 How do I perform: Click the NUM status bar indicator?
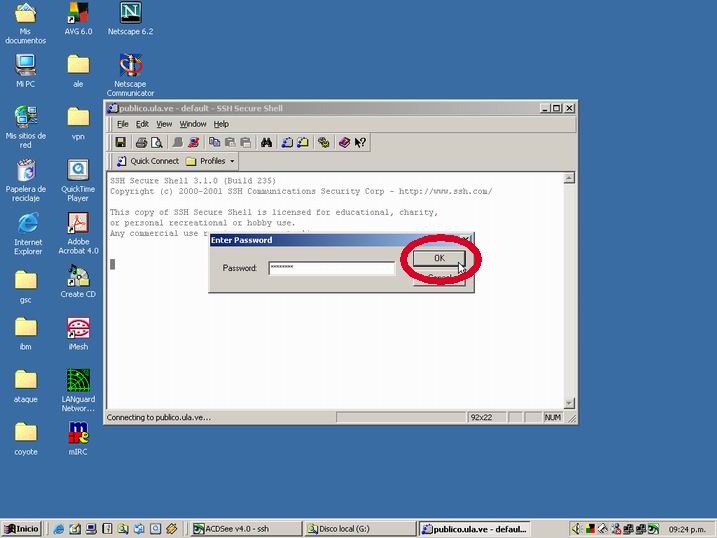coord(552,417)
